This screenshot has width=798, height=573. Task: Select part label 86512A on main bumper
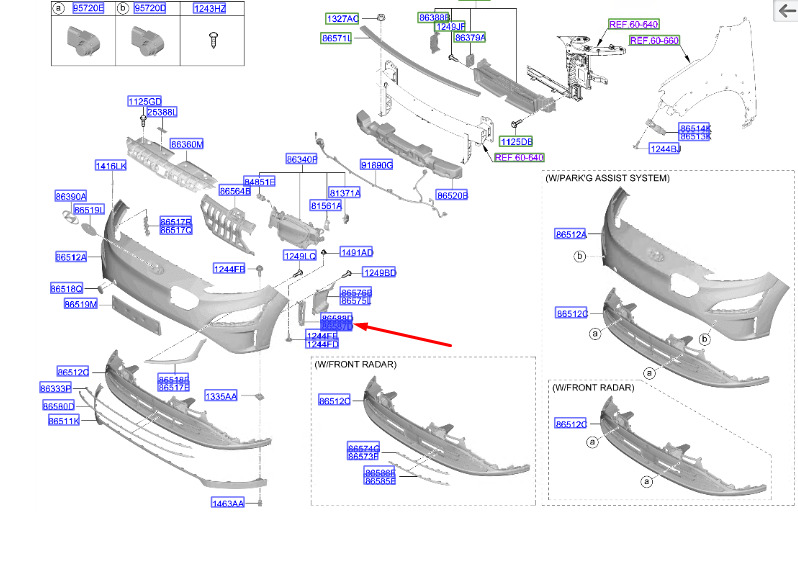pyautogui.click(x=71, y=257)
